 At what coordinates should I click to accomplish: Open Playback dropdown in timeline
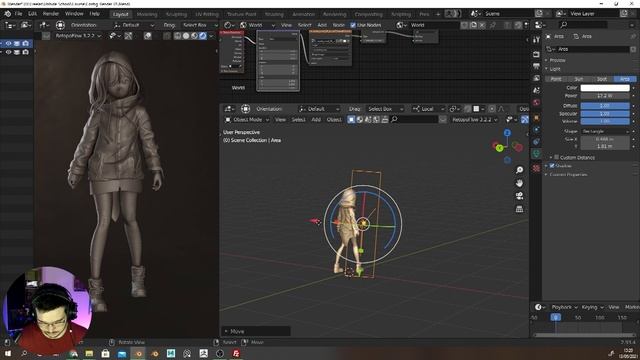pyautogui.click(x=564, y=307)
